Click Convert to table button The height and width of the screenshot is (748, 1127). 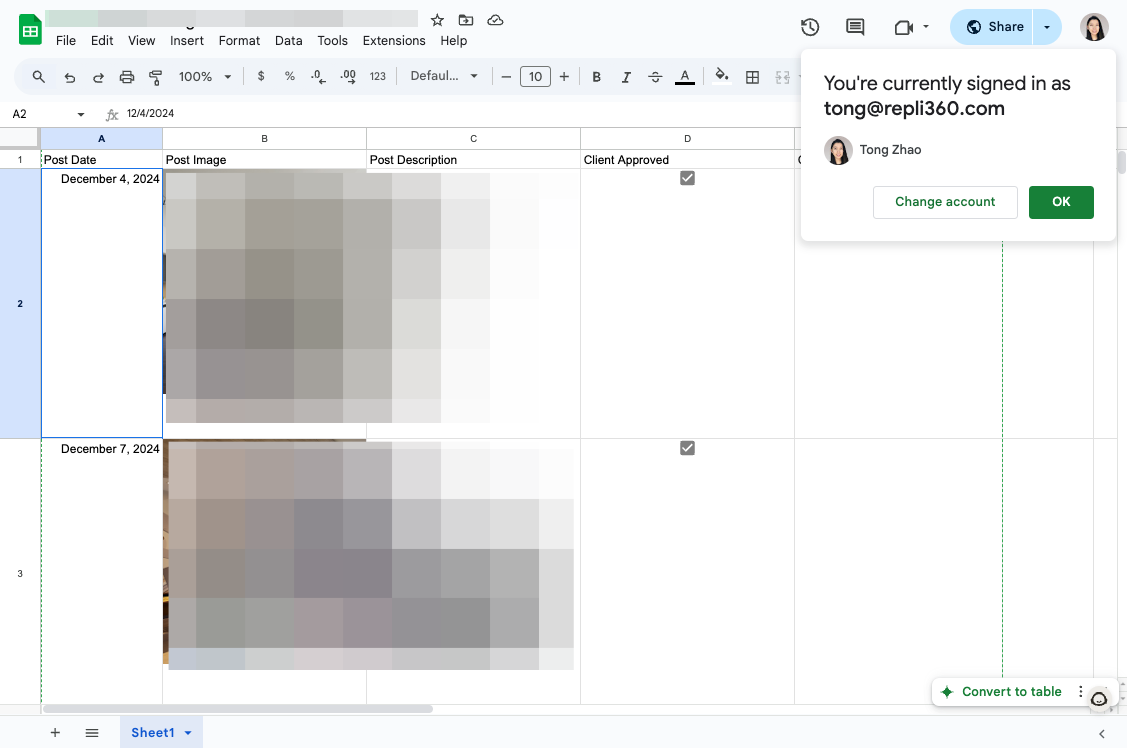1002,691
